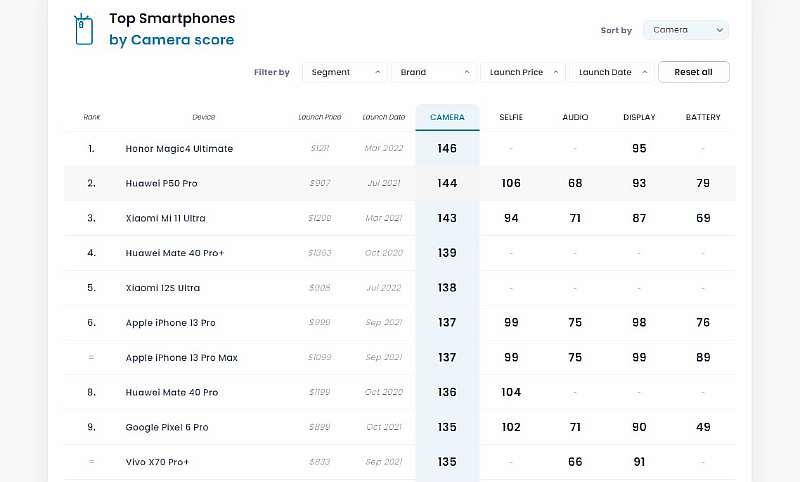Image resolution: width=800 pixels, height=482 pixels.
Task: Open the Sort by Camera dropdown
Action: click(x=685, y=30)
